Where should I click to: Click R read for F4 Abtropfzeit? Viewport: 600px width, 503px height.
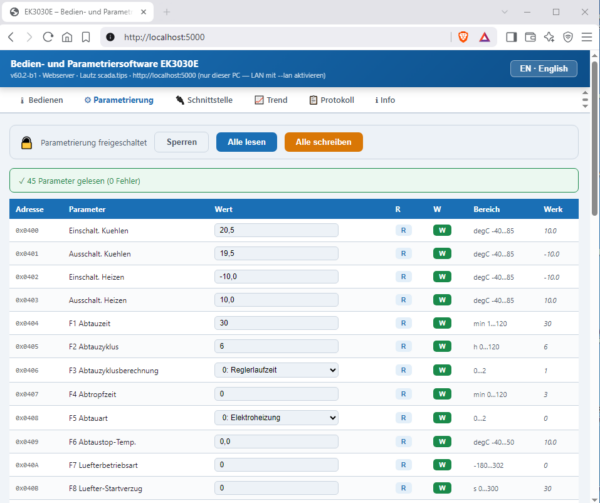[403, 394]
